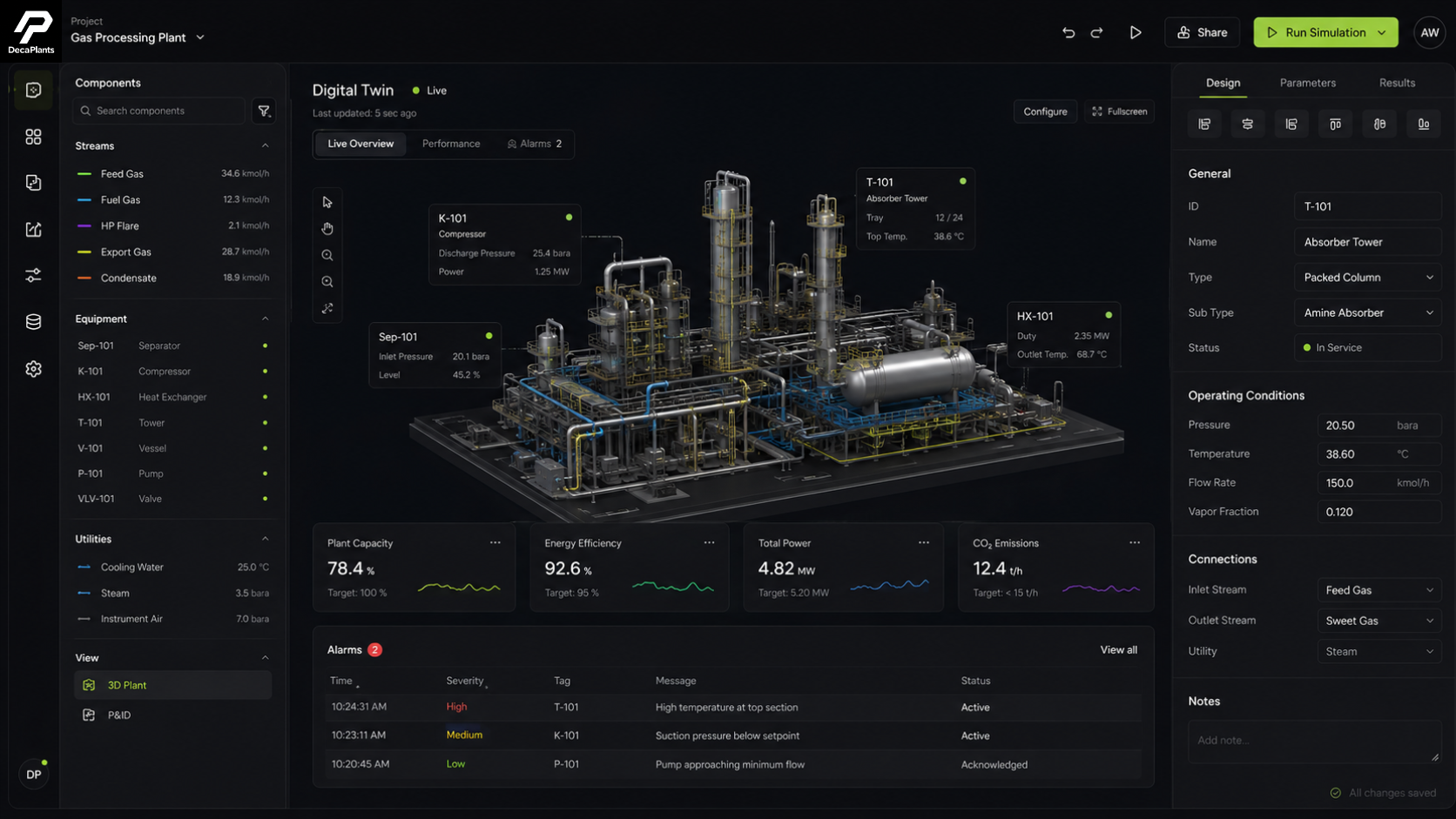This screenshot has width=1456, height=819.
Task: Click the redo arrow icon
Action: tap(1097, 32)
